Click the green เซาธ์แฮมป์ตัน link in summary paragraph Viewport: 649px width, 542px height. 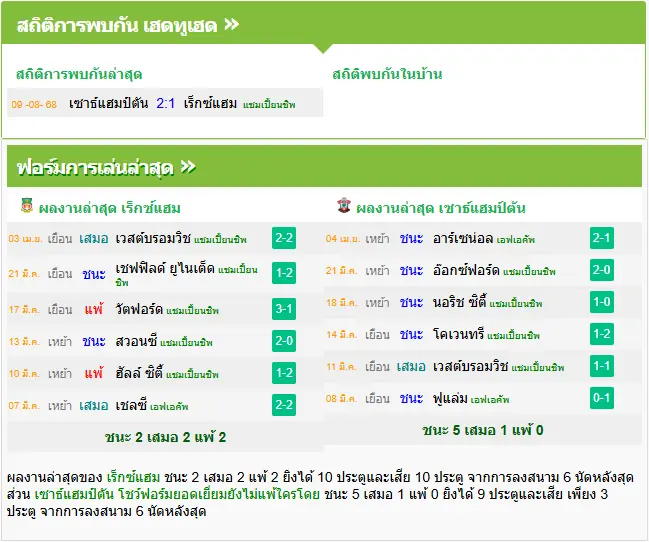point(74,494)
